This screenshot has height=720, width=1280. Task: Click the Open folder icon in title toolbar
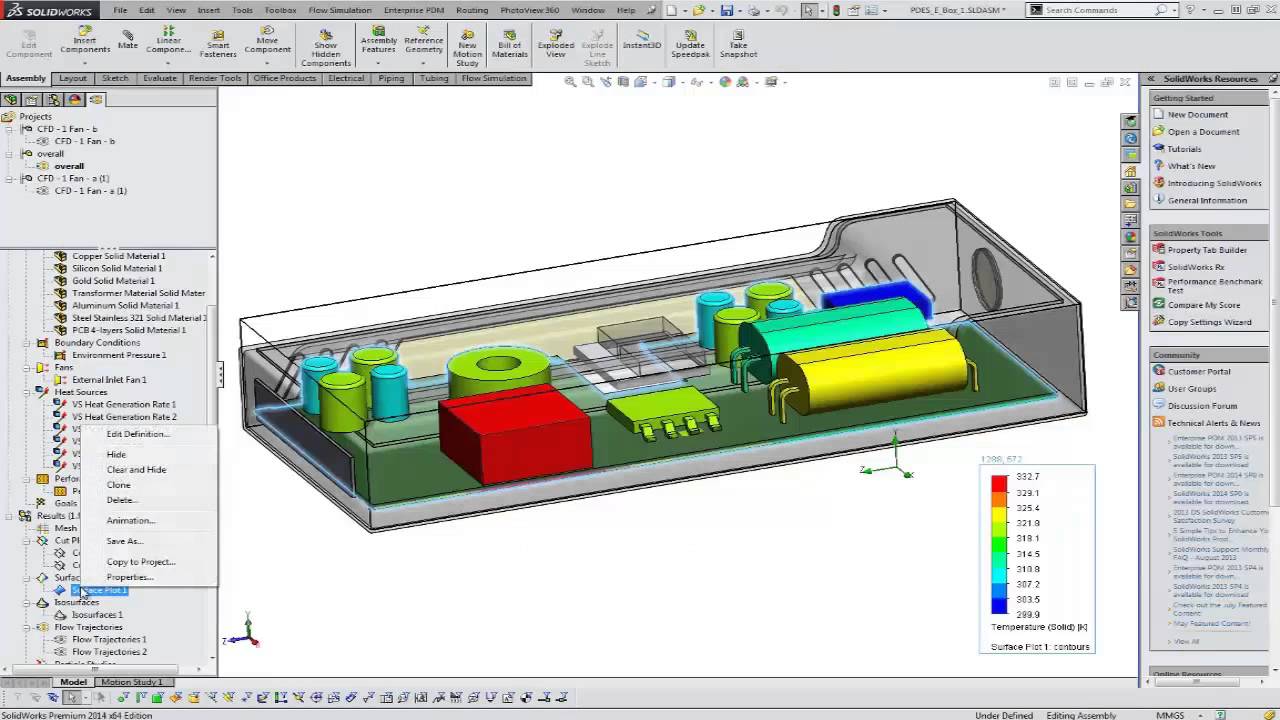[699, 10]
